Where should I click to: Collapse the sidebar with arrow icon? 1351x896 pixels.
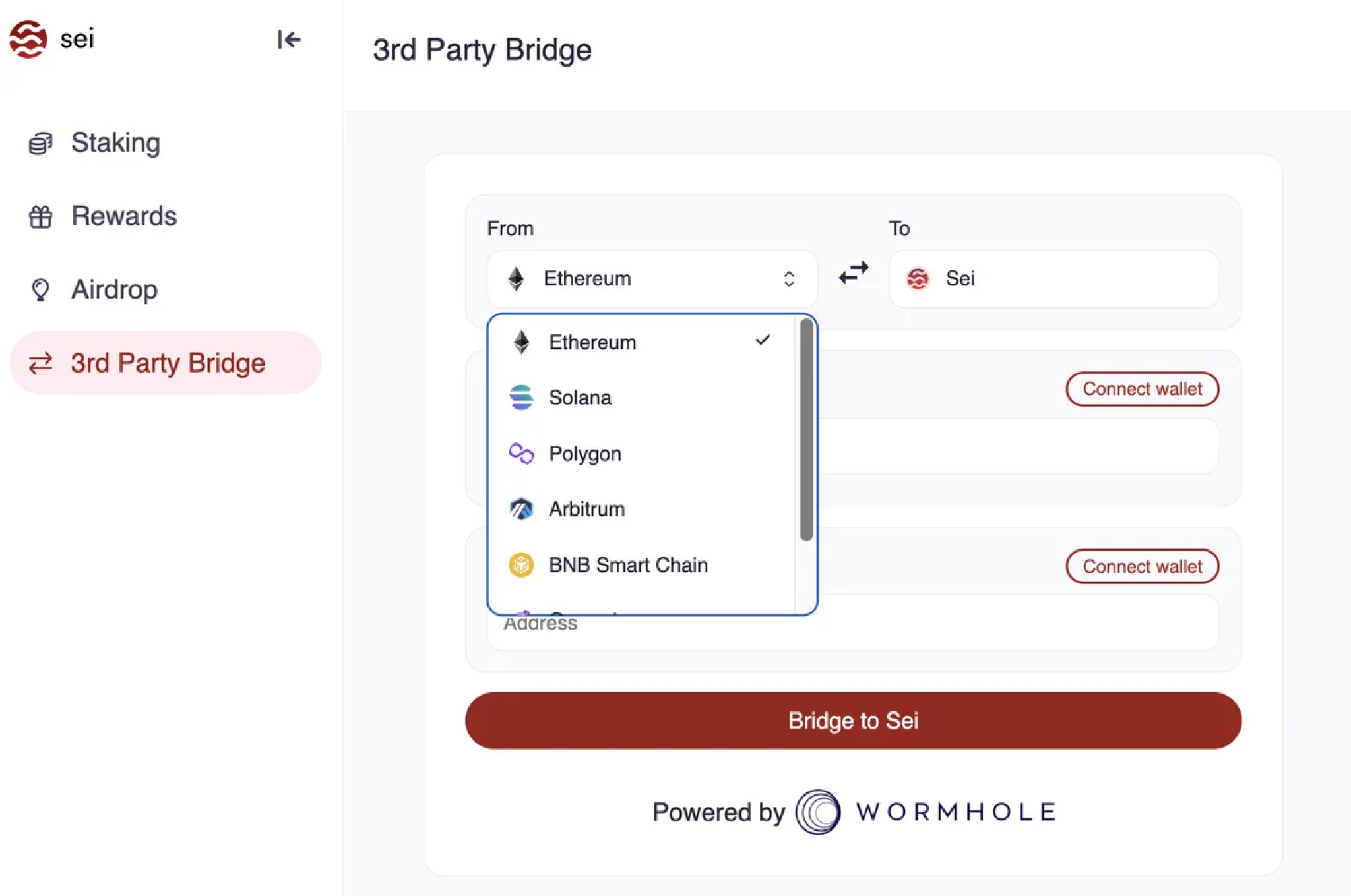click(289, 40)
